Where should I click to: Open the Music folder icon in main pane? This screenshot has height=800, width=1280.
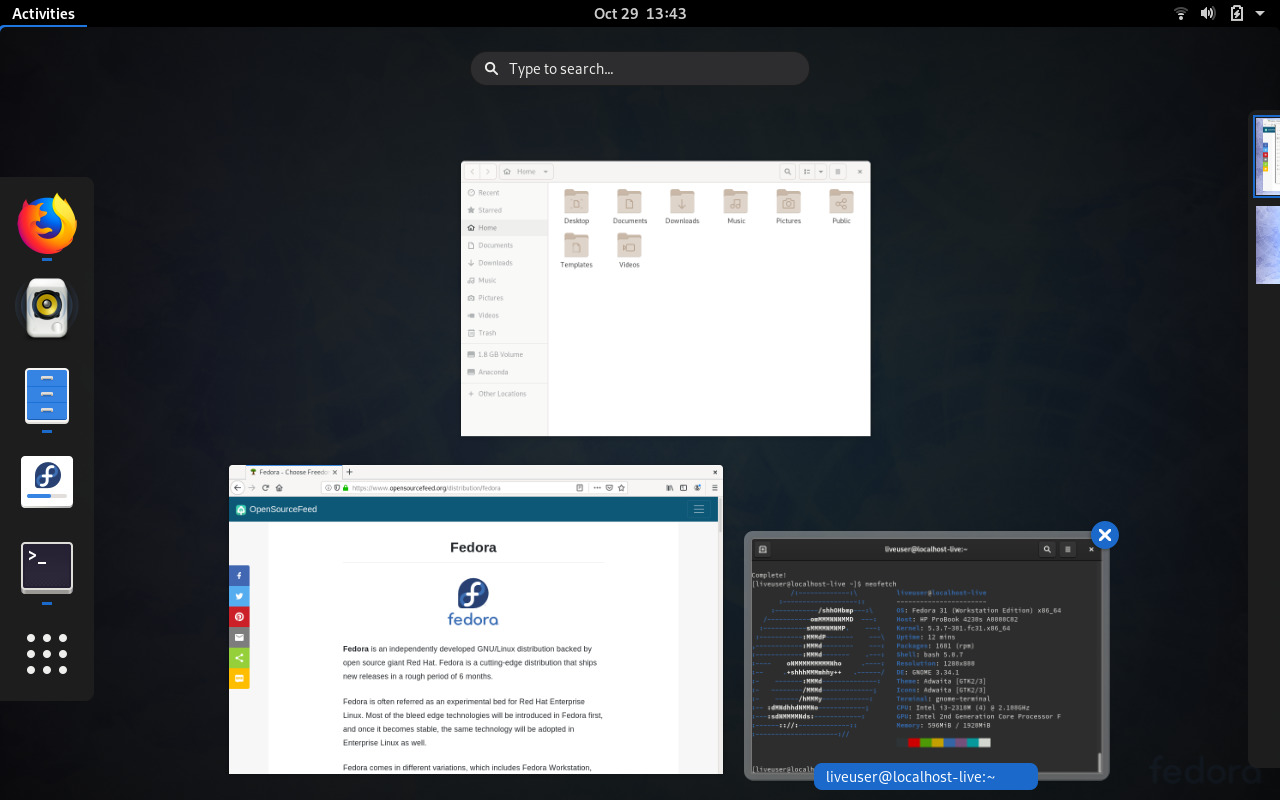736,201
